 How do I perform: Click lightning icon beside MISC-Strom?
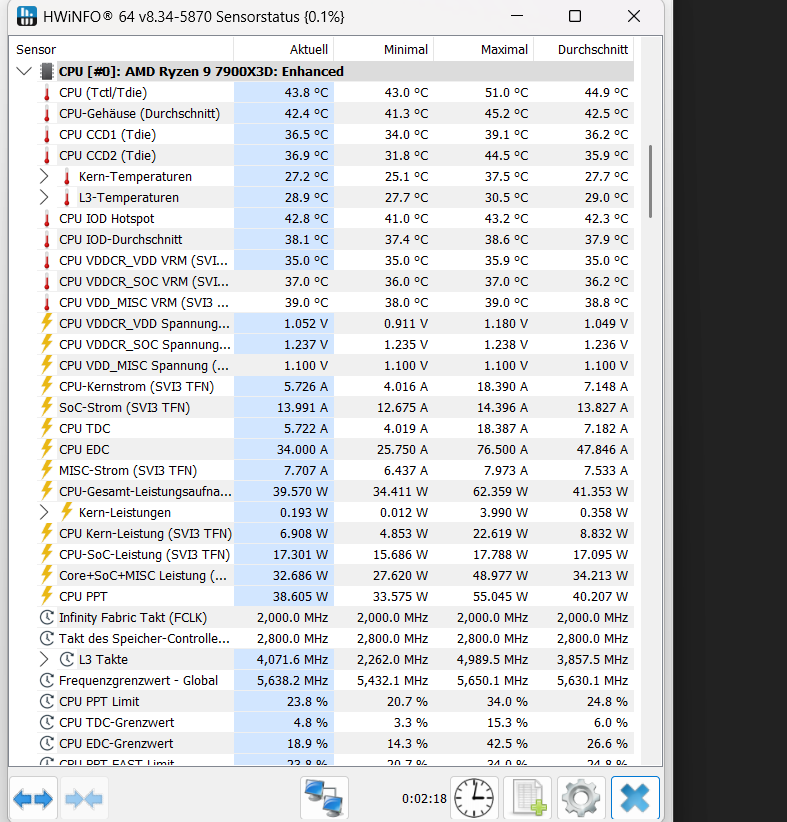tap(47, 470)
